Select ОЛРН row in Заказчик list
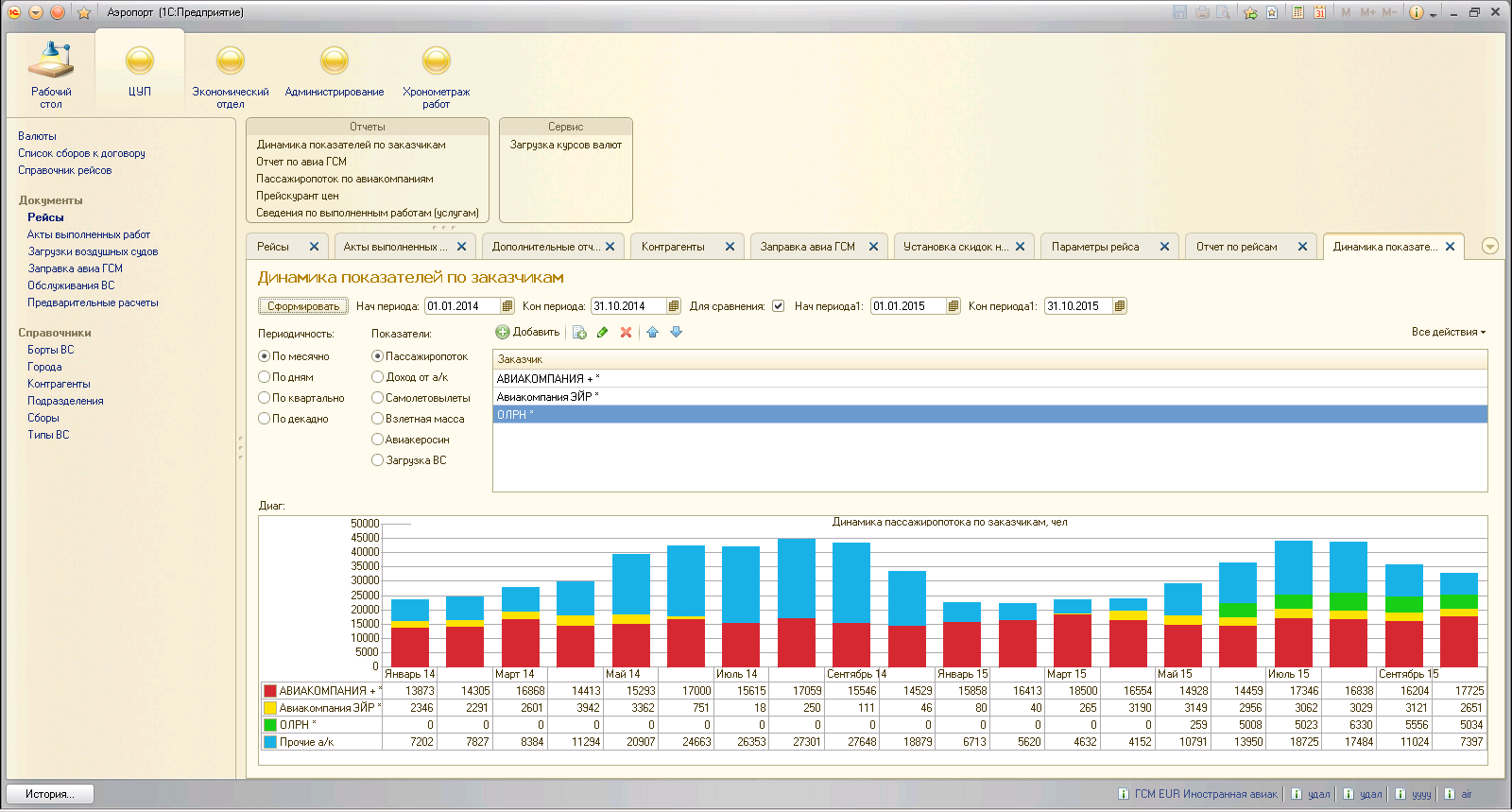Image resolution: width=1512 pixels, height=812 pixels. 989,415
